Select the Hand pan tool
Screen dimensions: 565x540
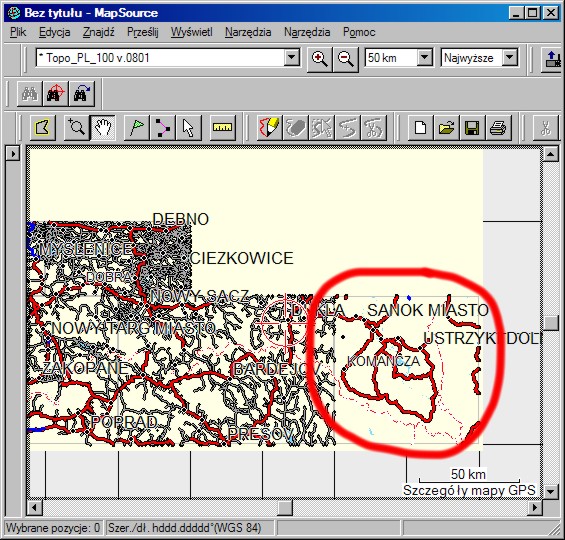(x=103, y=127)
